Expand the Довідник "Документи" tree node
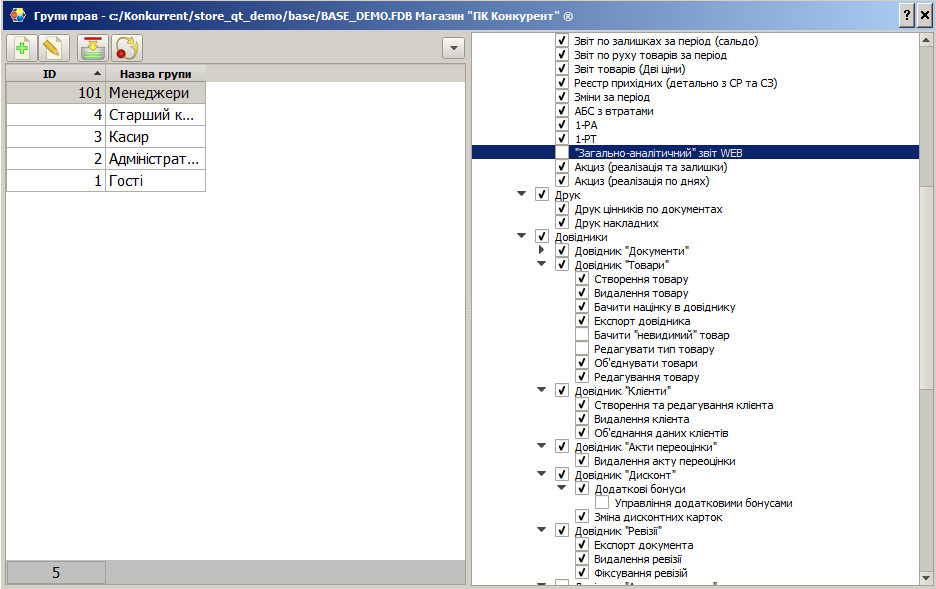Viewport: 936px width, 589px height. click(542, 250)
